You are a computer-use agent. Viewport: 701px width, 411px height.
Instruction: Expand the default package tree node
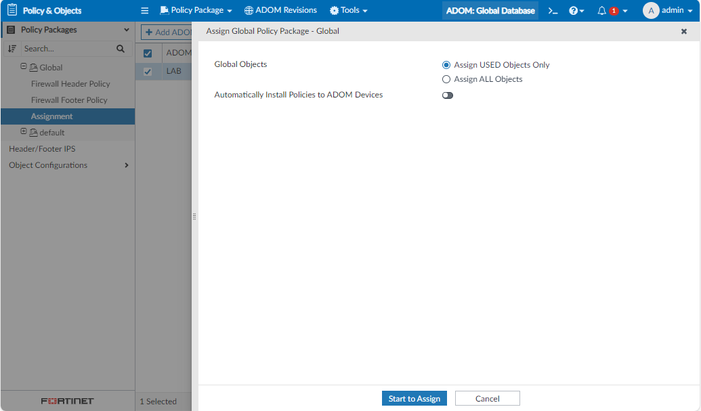point(23,131)
